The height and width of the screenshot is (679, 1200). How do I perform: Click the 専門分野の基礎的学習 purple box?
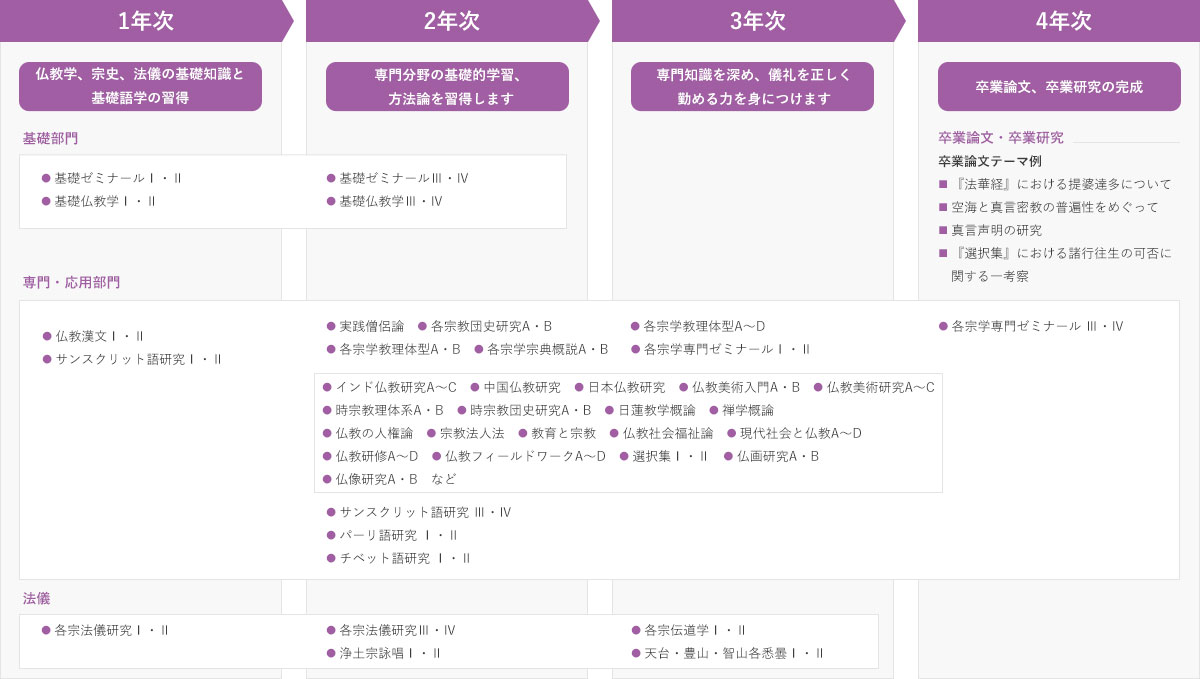[x=447, y=87]
